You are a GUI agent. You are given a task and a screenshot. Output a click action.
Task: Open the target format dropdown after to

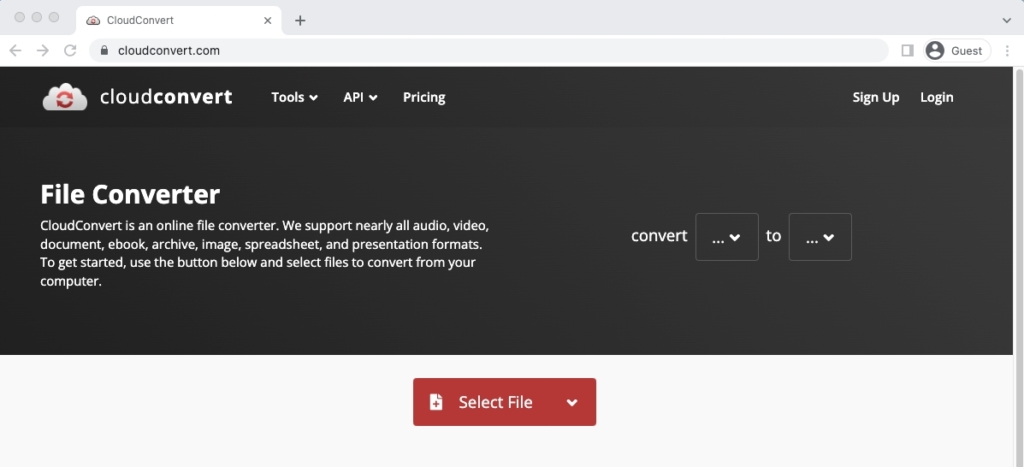click(x=820, y=236)
